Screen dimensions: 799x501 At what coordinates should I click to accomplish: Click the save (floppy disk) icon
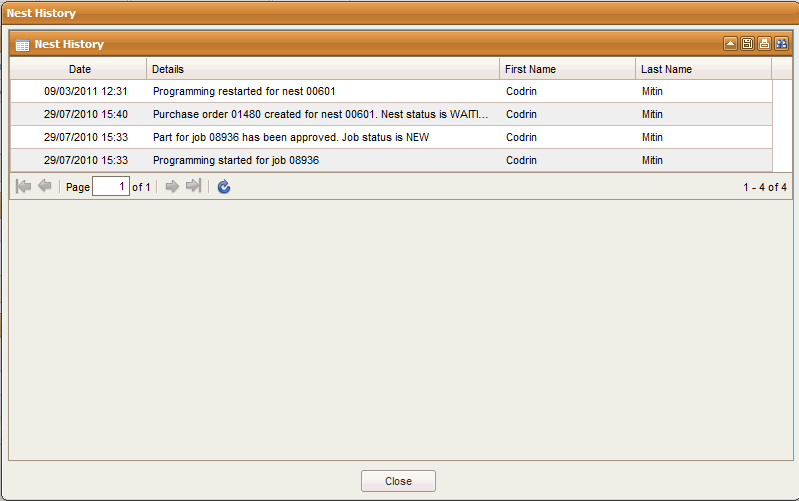[x=747, y=44]
